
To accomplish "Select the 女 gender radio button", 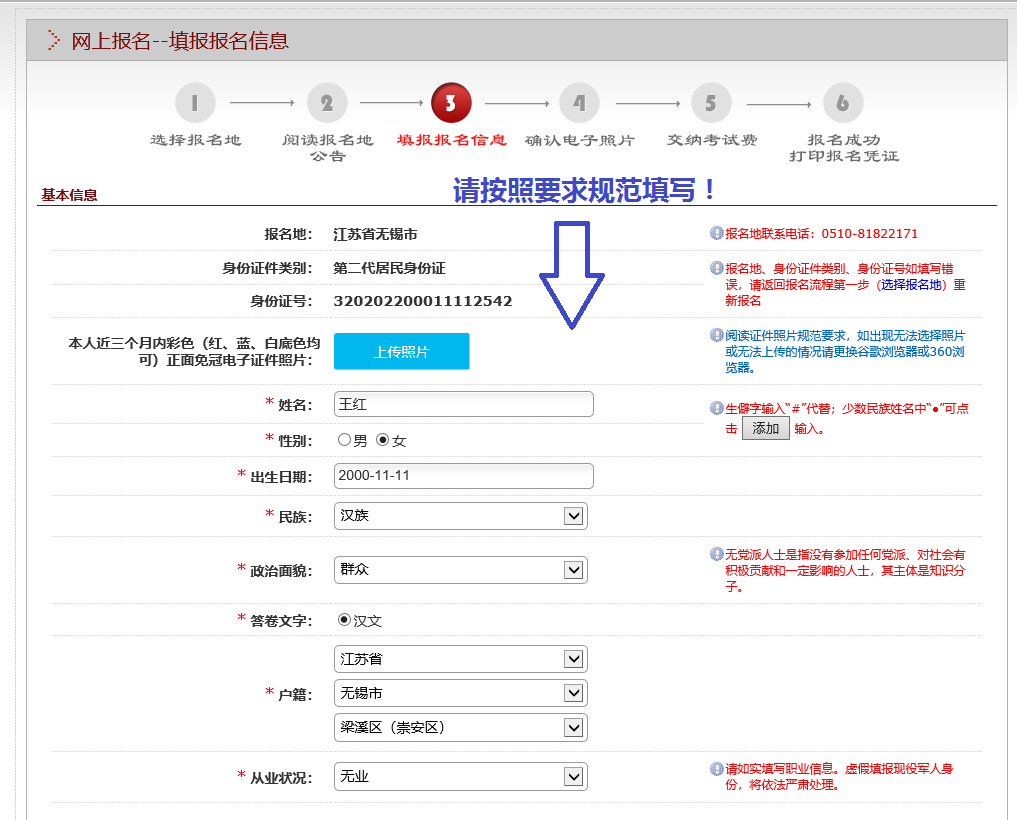I will pyautogui.click(x=382, y=440).
